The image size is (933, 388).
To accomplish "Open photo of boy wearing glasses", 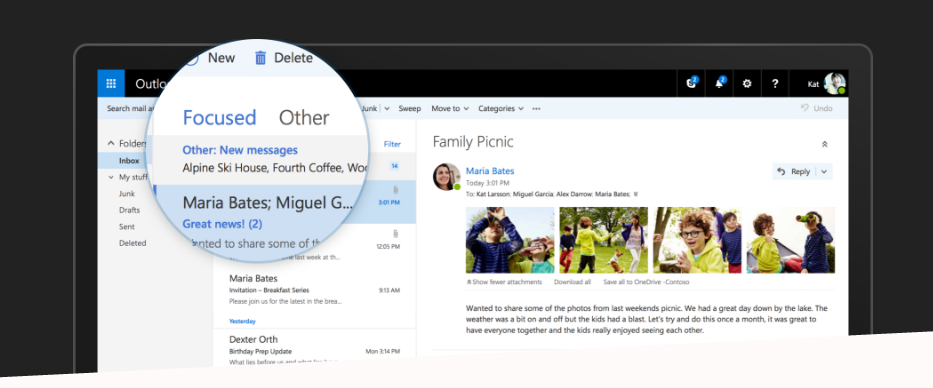I will [697, 240].
